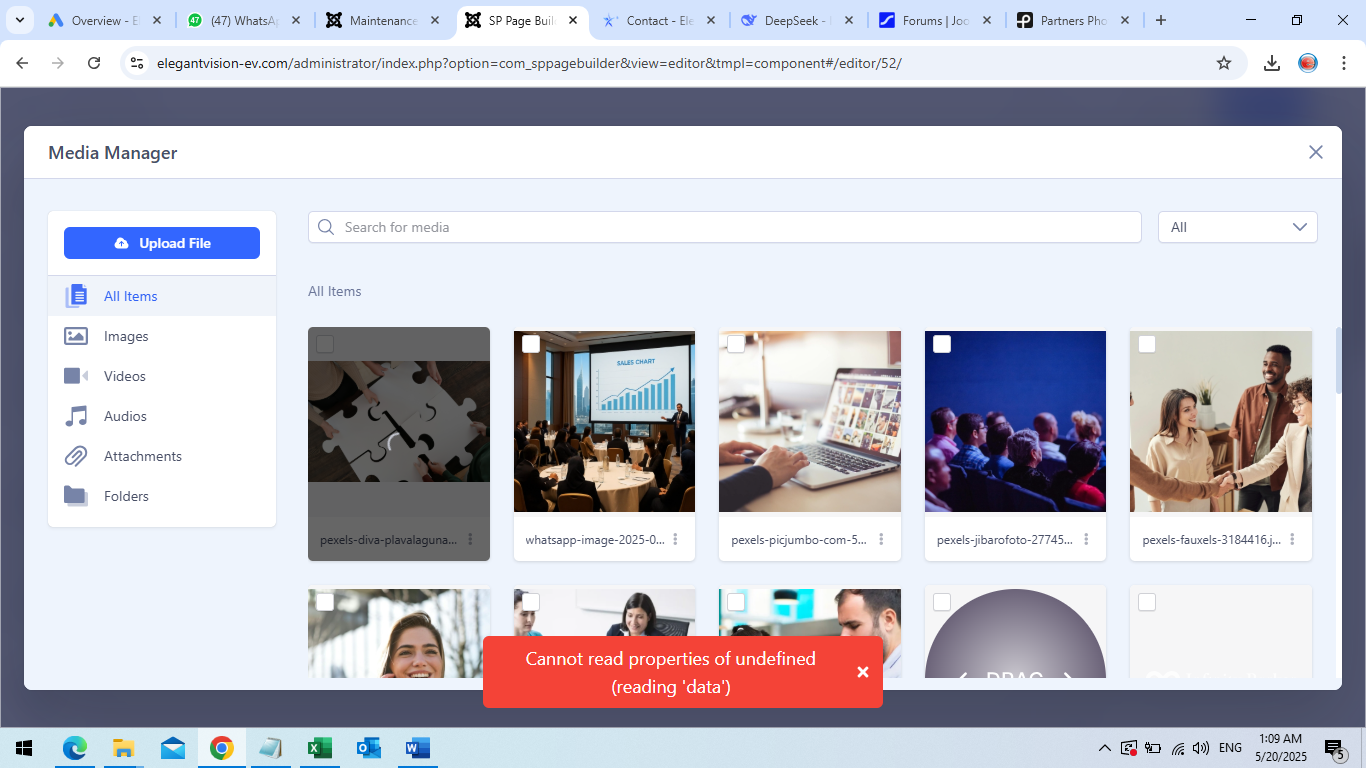1366x768 pixels.
Task: Open options for pexels-picjumbo file
Action: 881,539
